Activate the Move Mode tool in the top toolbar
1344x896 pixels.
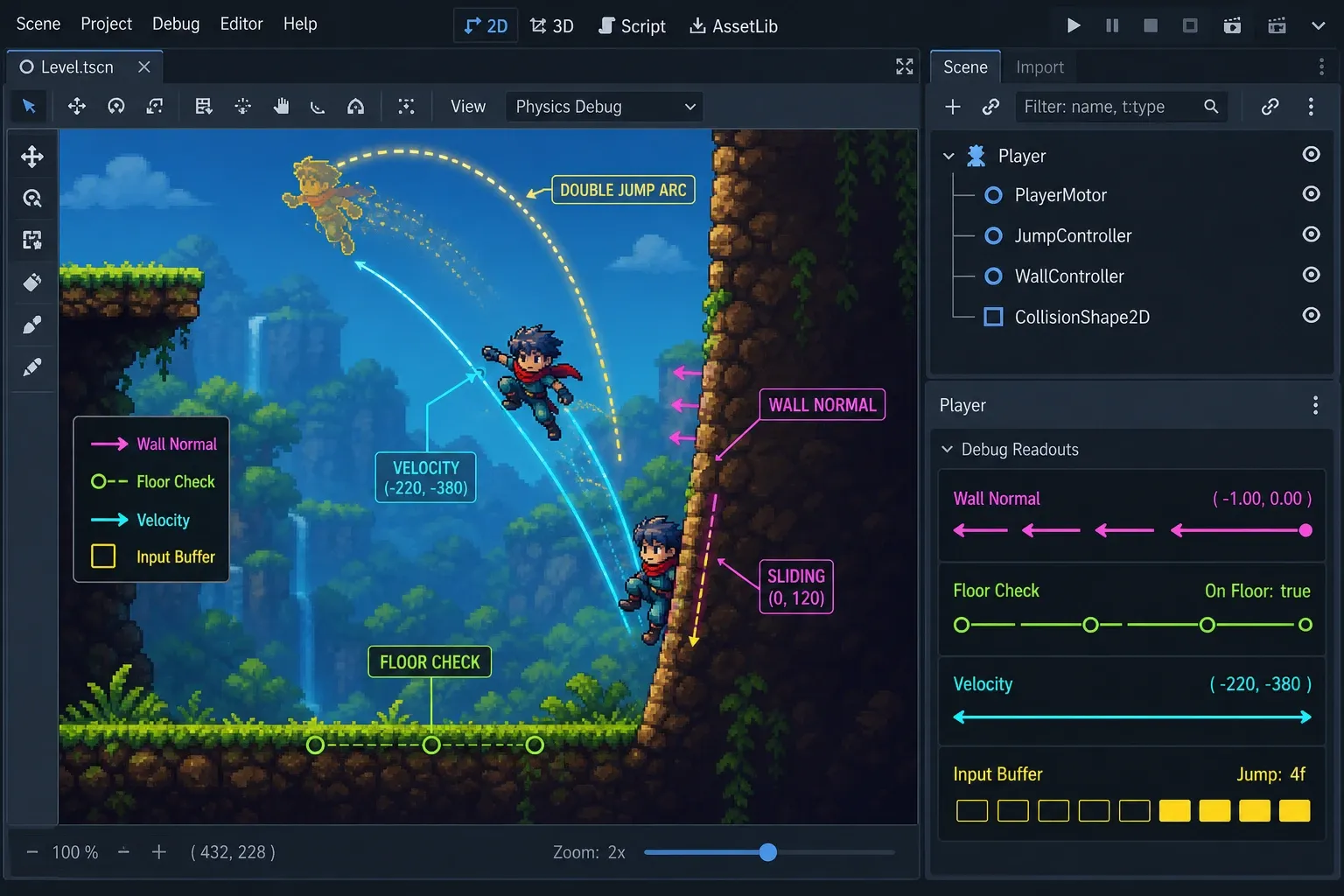[77, 106]
